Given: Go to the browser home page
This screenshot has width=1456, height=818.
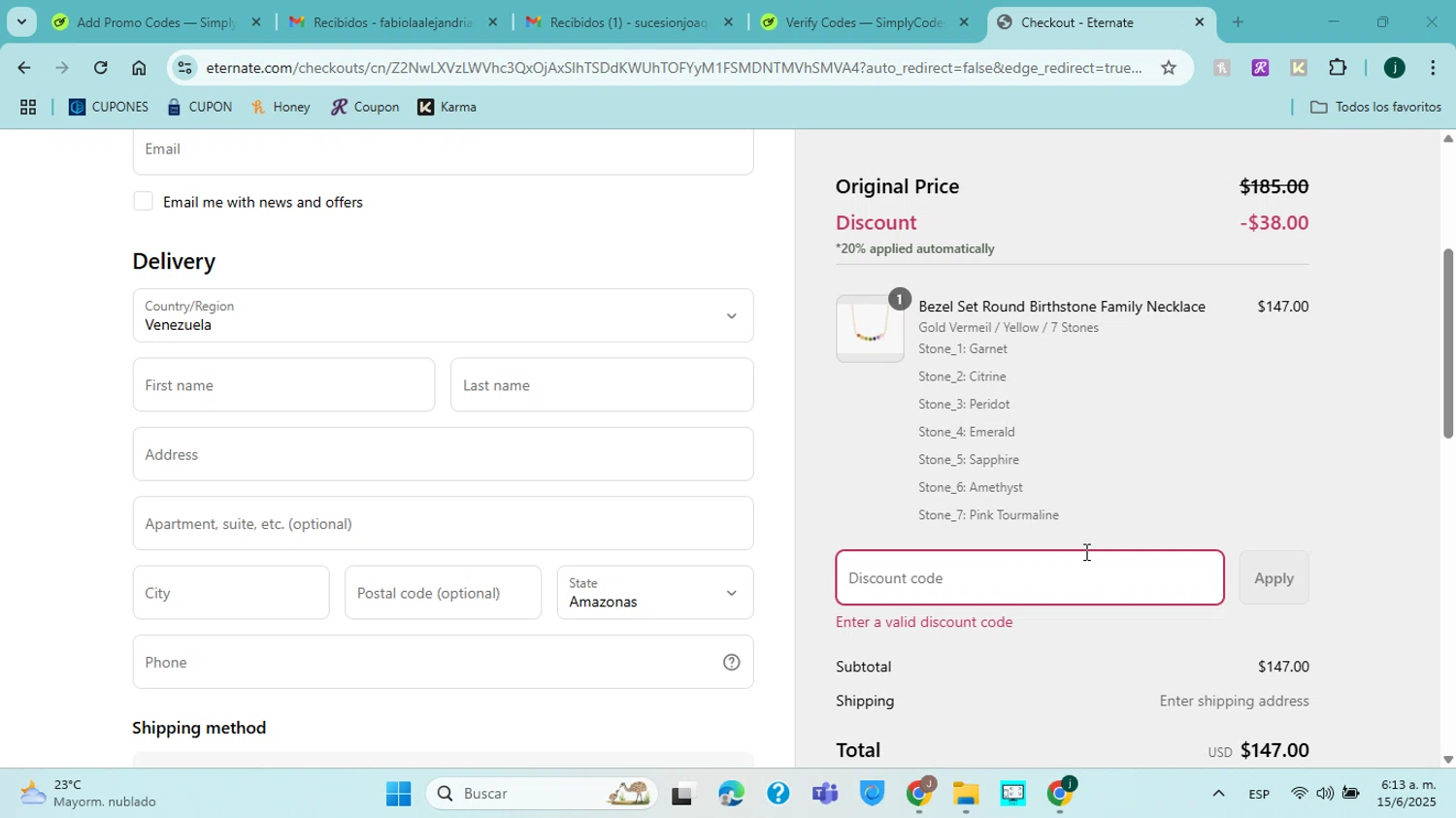Looking at the screenshot, I should coord(139,68).
